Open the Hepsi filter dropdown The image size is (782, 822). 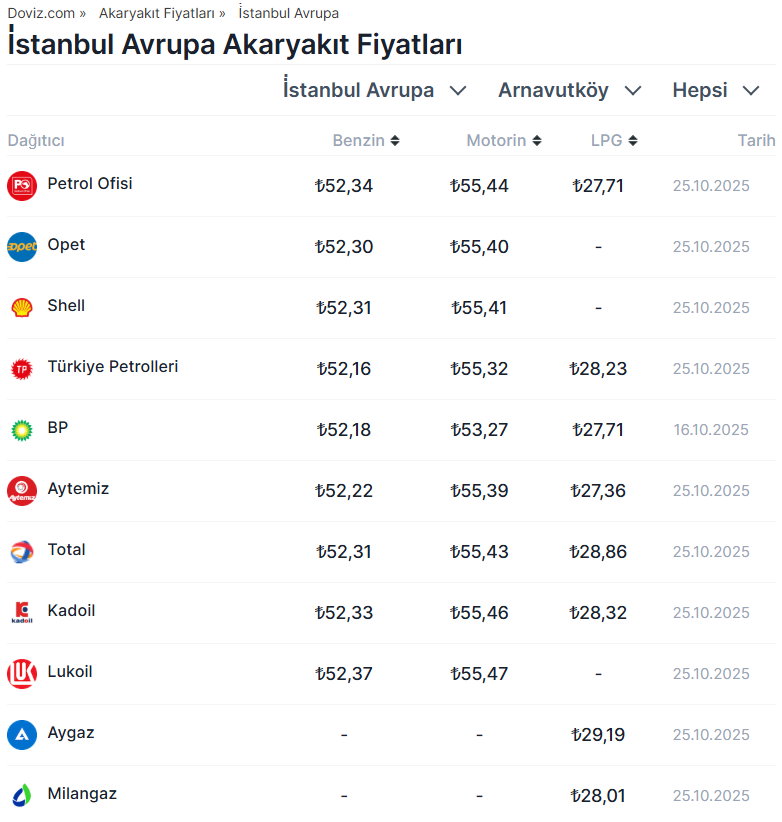click(x=715, y=90)
